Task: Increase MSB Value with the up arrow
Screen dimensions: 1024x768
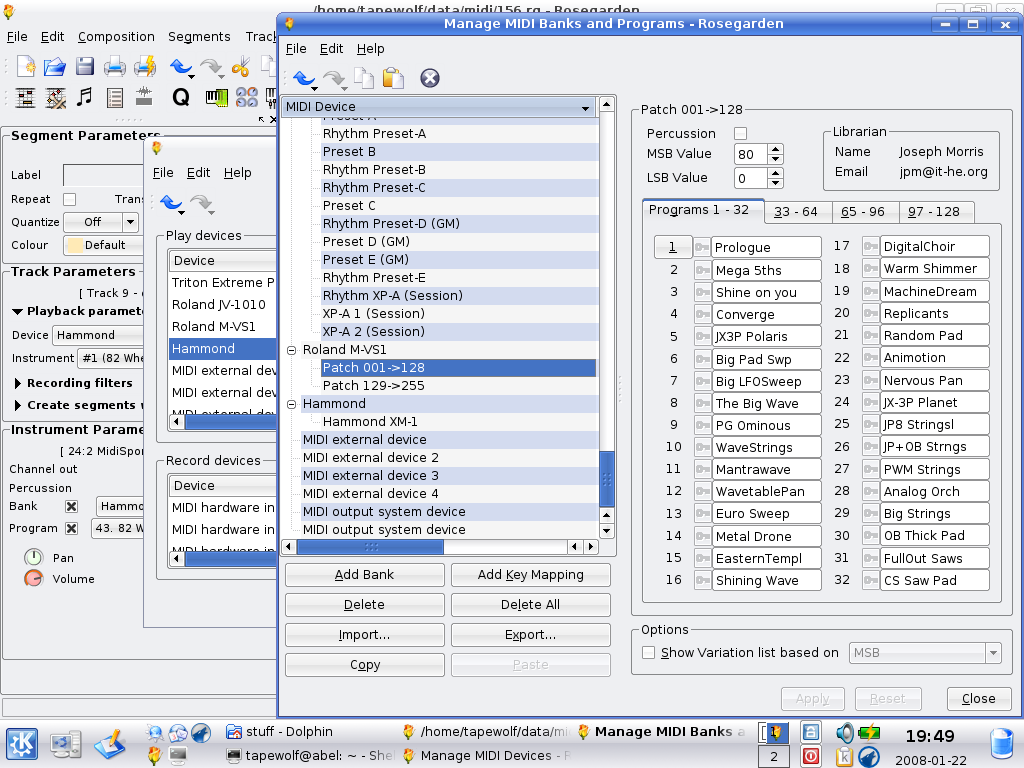Action: point(775,149)
